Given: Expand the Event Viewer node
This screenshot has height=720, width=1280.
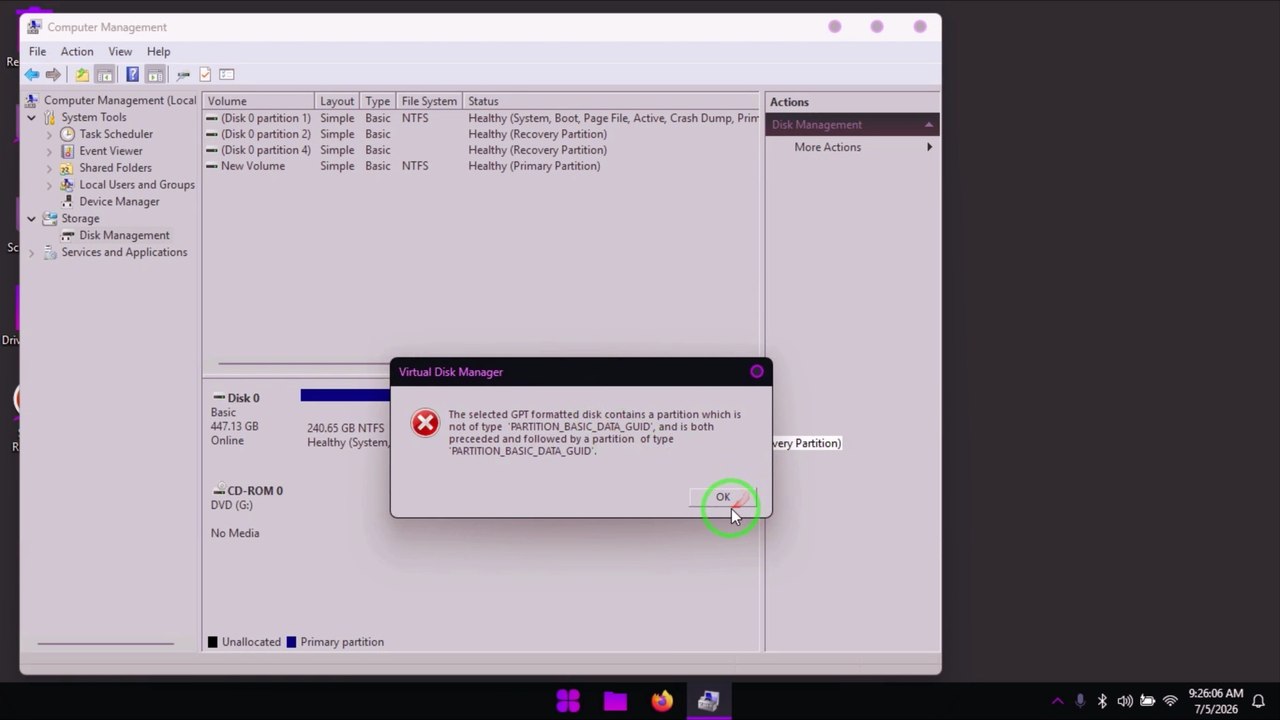Looking at the screenshot, I should coord(49,151).
